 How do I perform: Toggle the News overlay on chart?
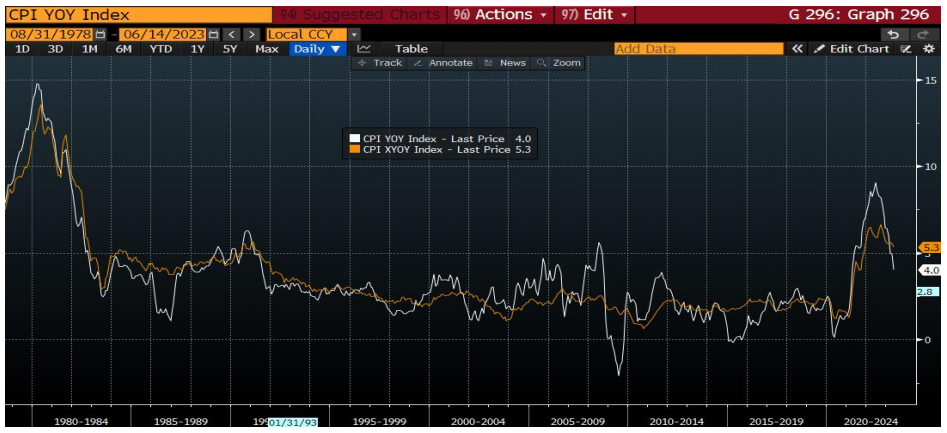coord(504,62)
